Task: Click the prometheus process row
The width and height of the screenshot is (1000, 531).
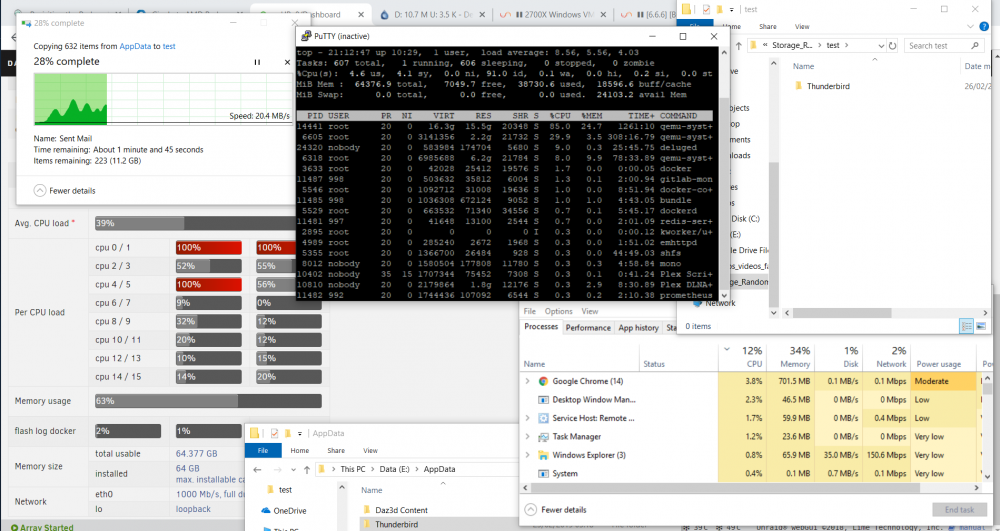Action: pyautogui.click(x=504, y=295)
